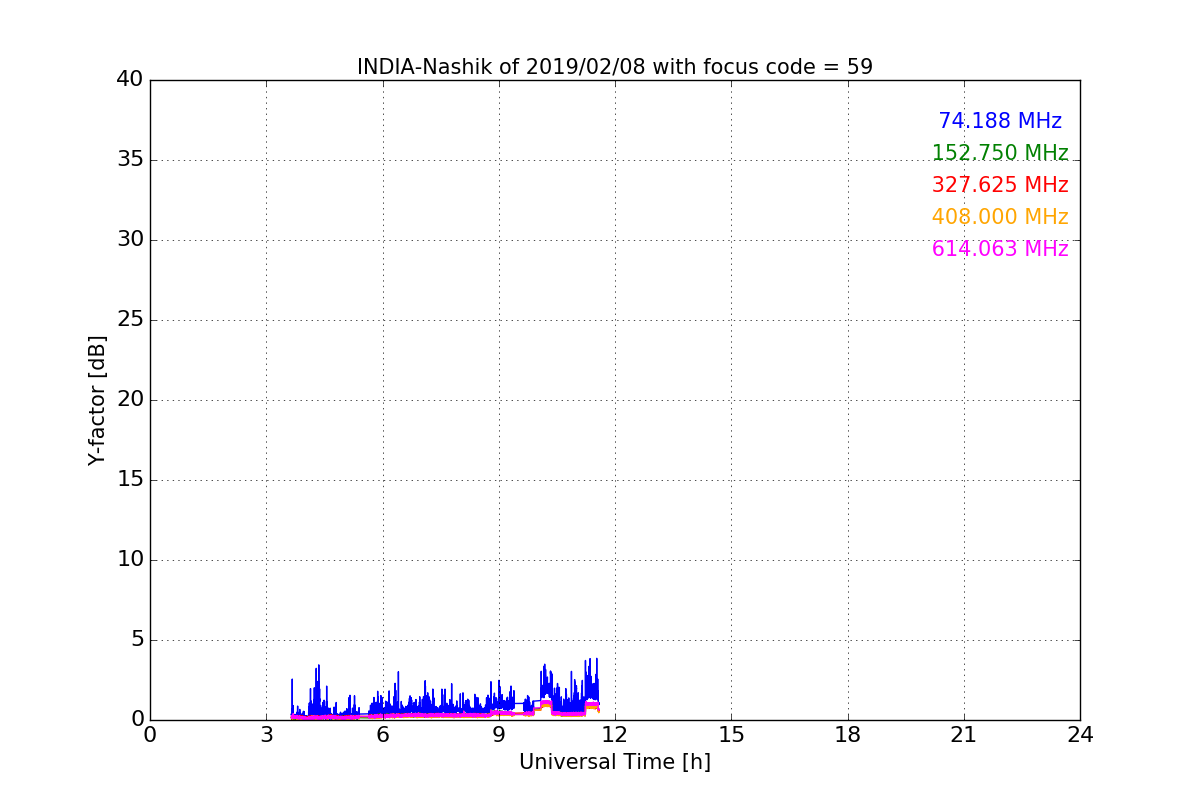Image resolution: width=1200 pixels, height=800 pixels.
Task: Click the plot title INDIA-Nashik of 2019/02/08
Action: tap(614, 67)
